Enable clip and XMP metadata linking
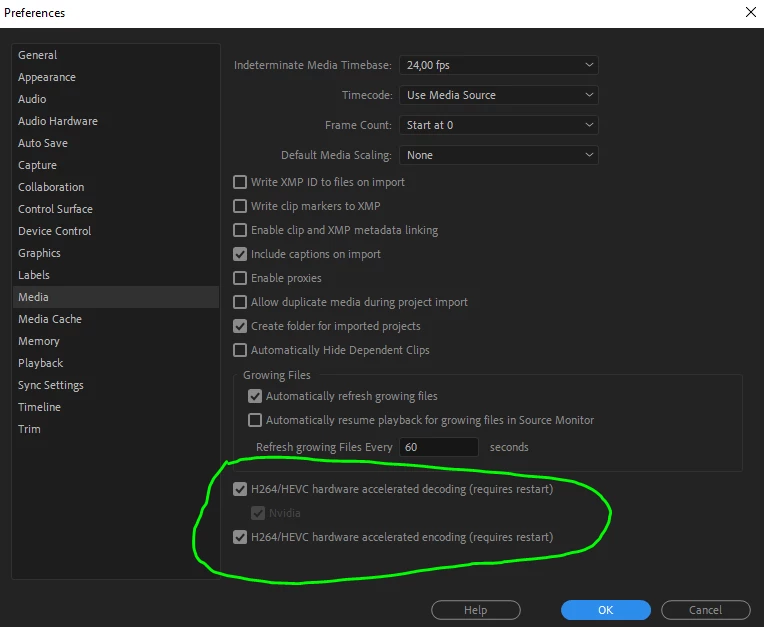The width and height of the screenshot is (764, 627). 240,230
